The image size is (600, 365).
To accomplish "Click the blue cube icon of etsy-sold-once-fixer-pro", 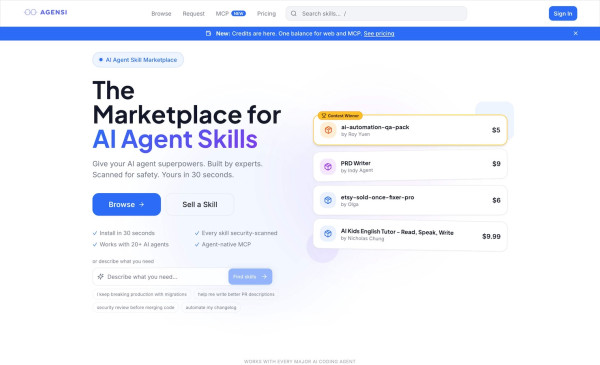I will click(x=328, y=200).
